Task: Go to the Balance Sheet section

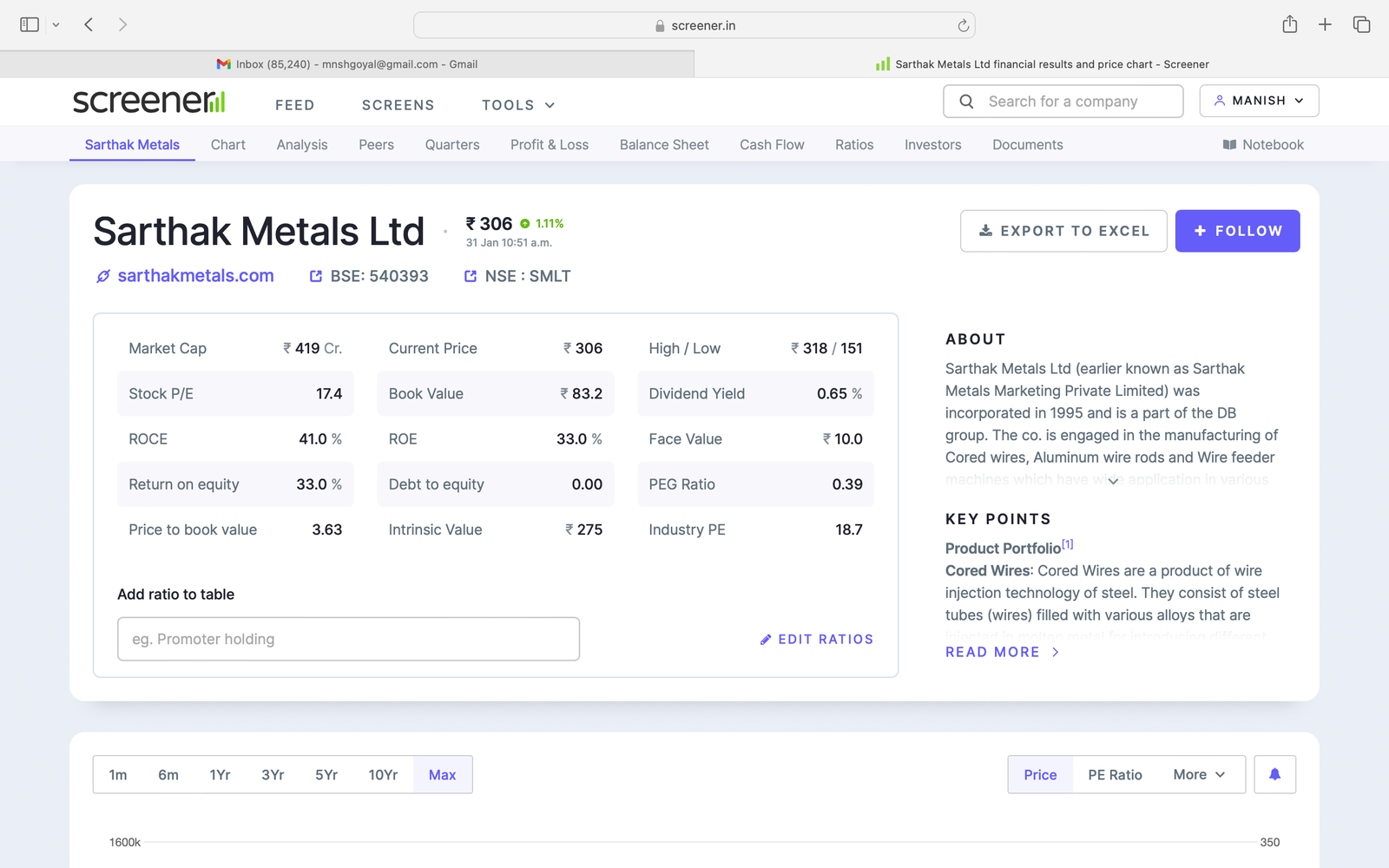Action: [x=664, y=145]
